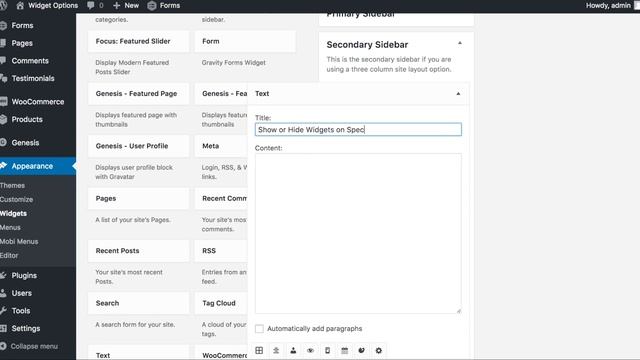The width and height of the screenshot is (640, 360).
Task: Open Pages in the left admin menu
Action: [x=22, y=43]
